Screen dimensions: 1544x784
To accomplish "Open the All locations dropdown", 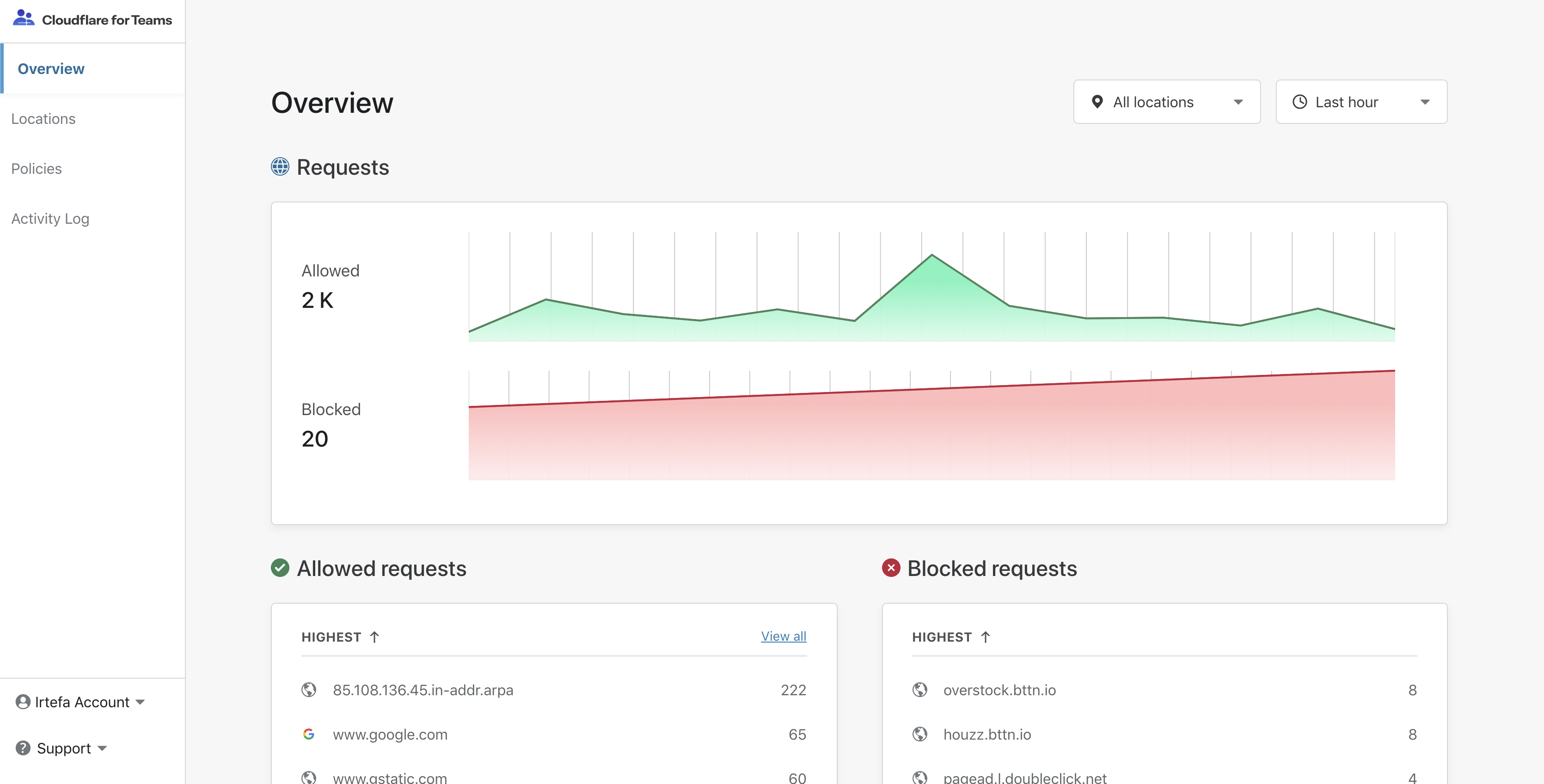I will (1166, 102).
